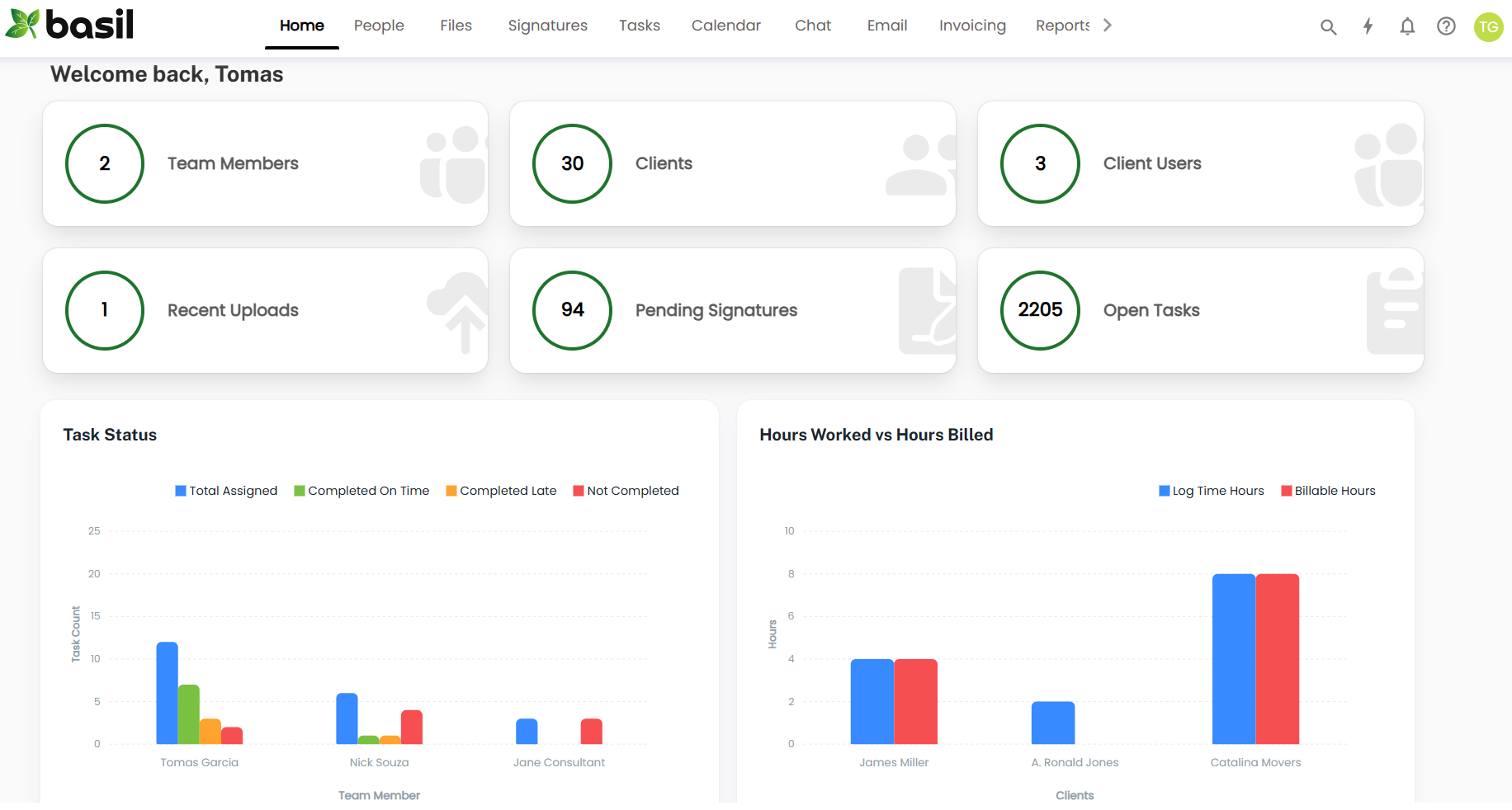Click the circle showing 3 client users

[1040, 163]
